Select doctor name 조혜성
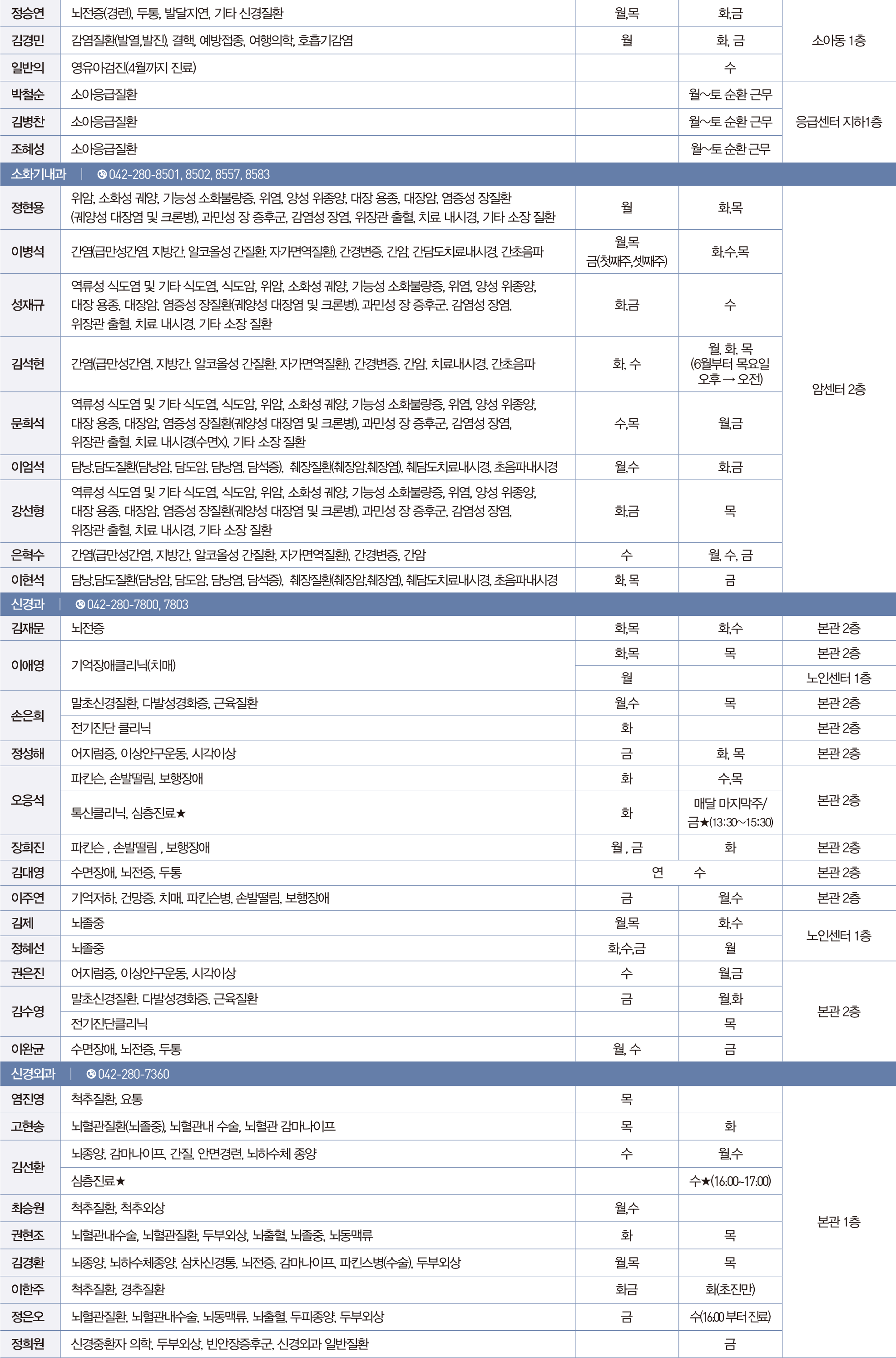896x1358 pixels. pos(28,149)
